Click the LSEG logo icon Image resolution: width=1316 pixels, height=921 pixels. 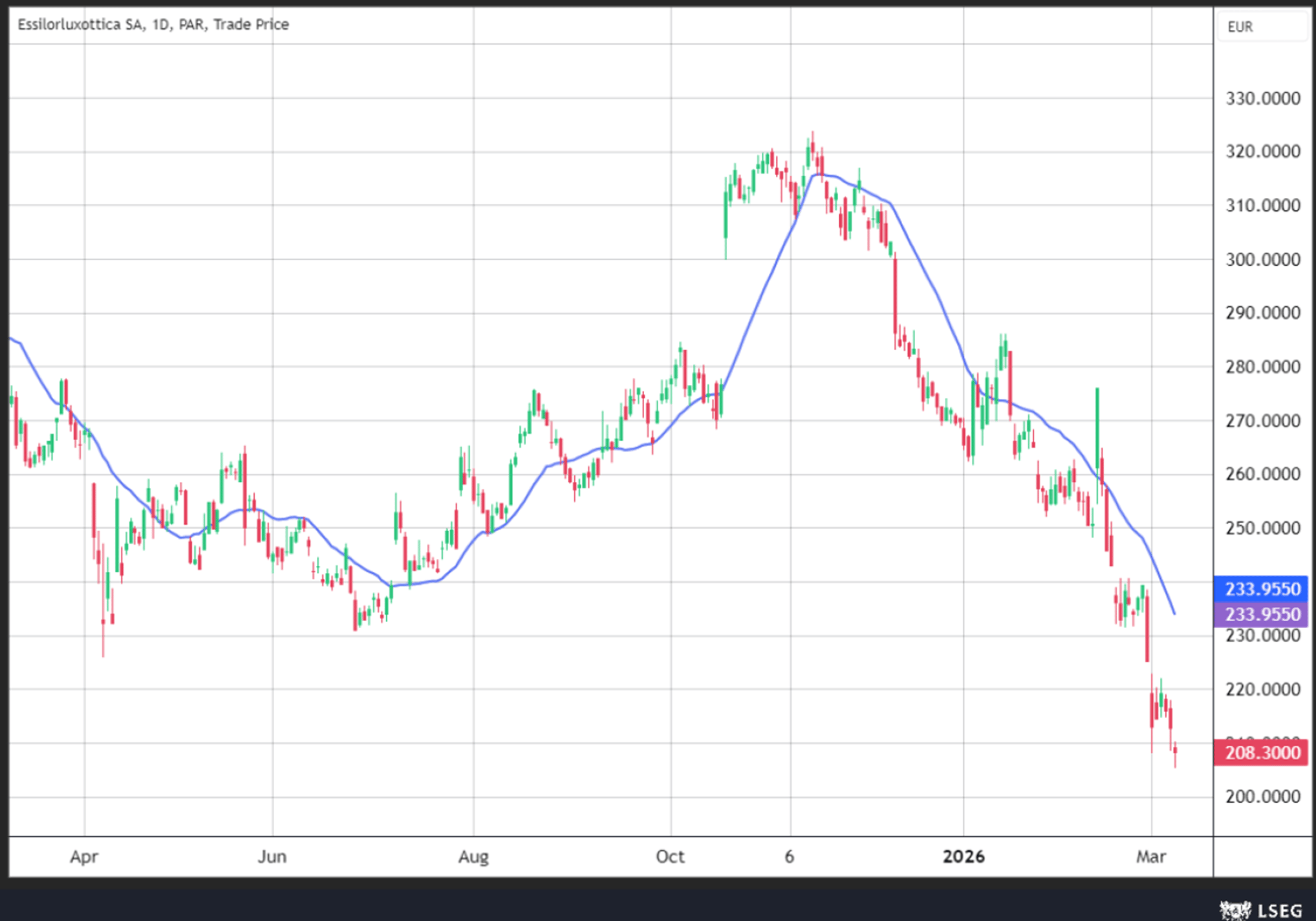click(1235, 910)
